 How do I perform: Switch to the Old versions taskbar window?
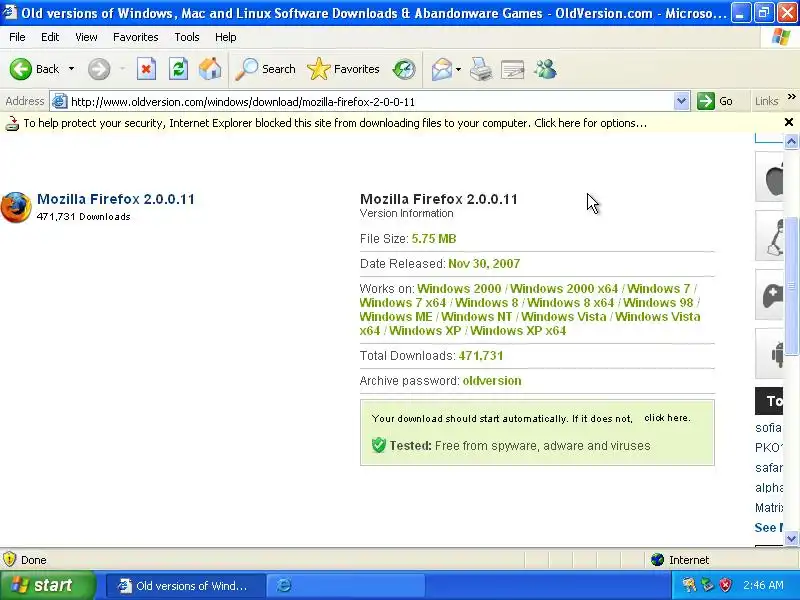pyautogui.click(x=186, y=586)
